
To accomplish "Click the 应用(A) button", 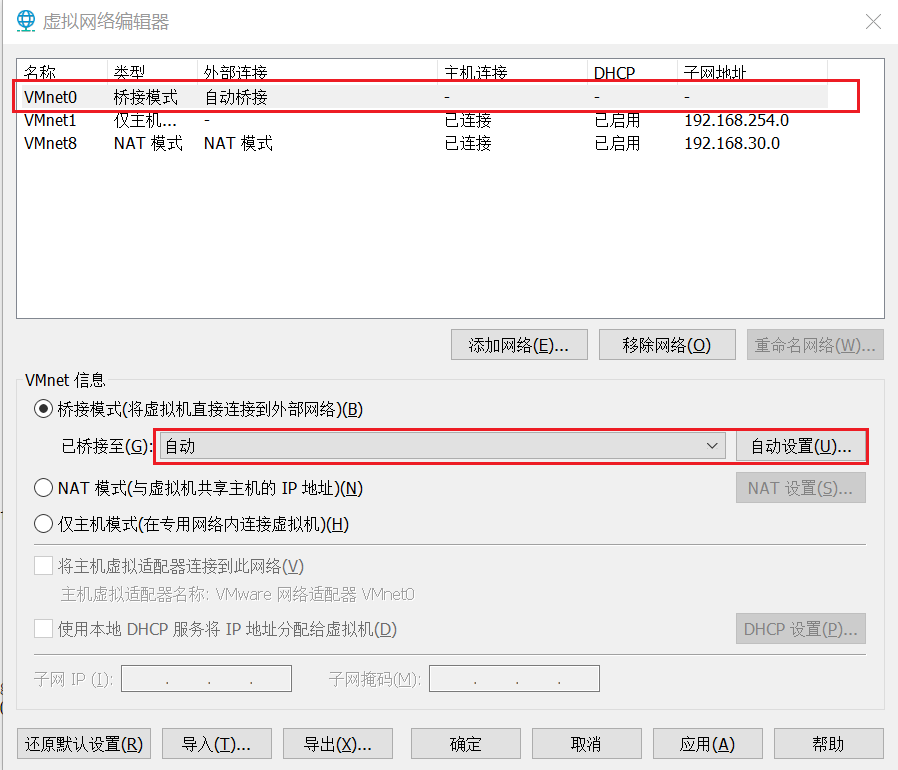I will click(x=707, y=744).
